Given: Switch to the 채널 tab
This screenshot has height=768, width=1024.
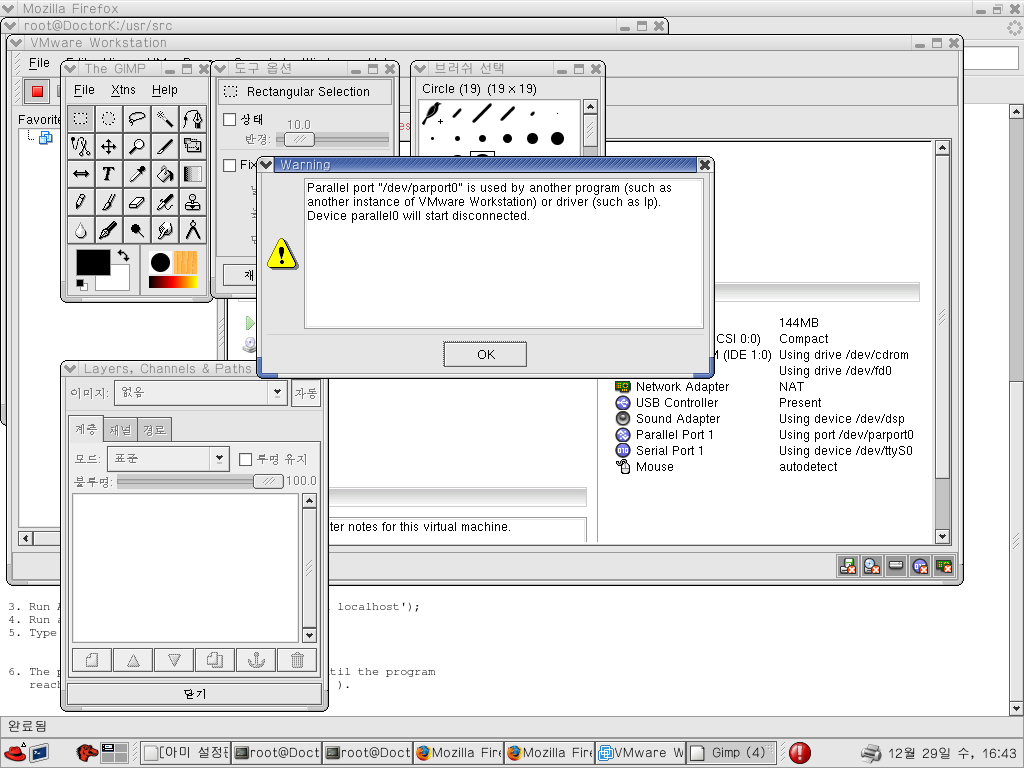Looking at the screenshot, I should pyautogui.click(x=120, y=430).
